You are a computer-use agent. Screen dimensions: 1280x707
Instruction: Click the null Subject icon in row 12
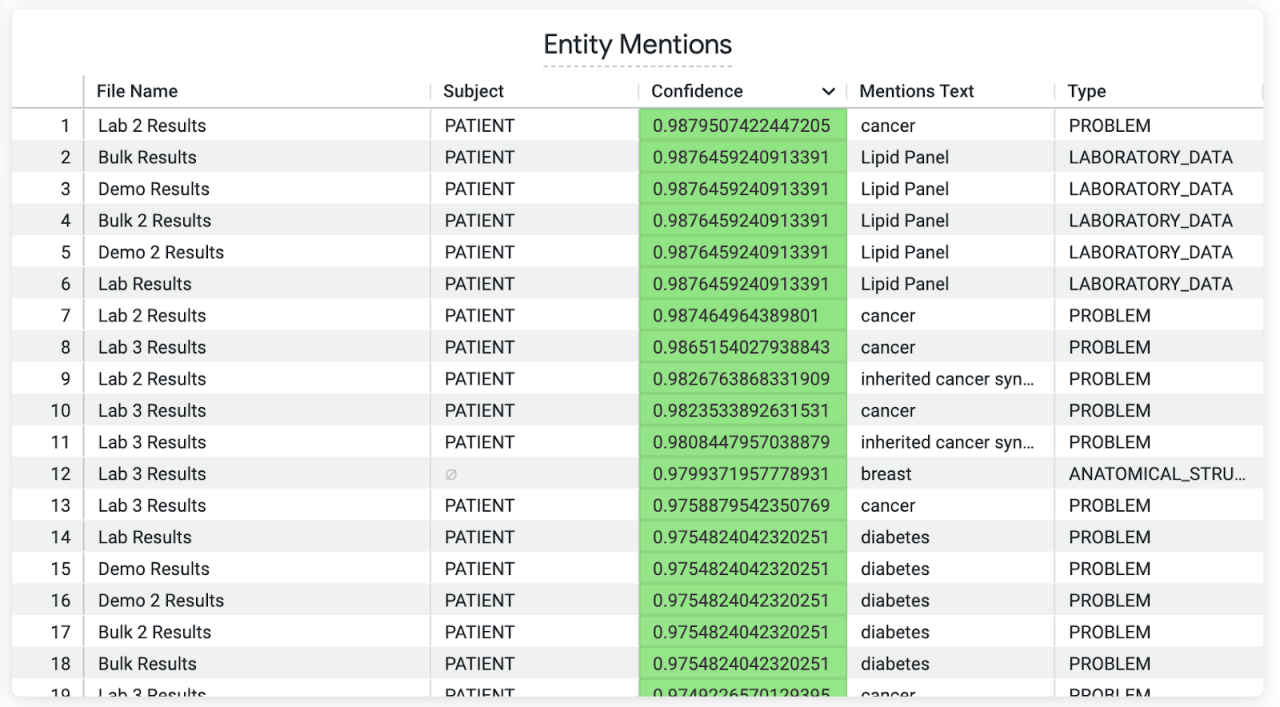[x=451, y=475]
